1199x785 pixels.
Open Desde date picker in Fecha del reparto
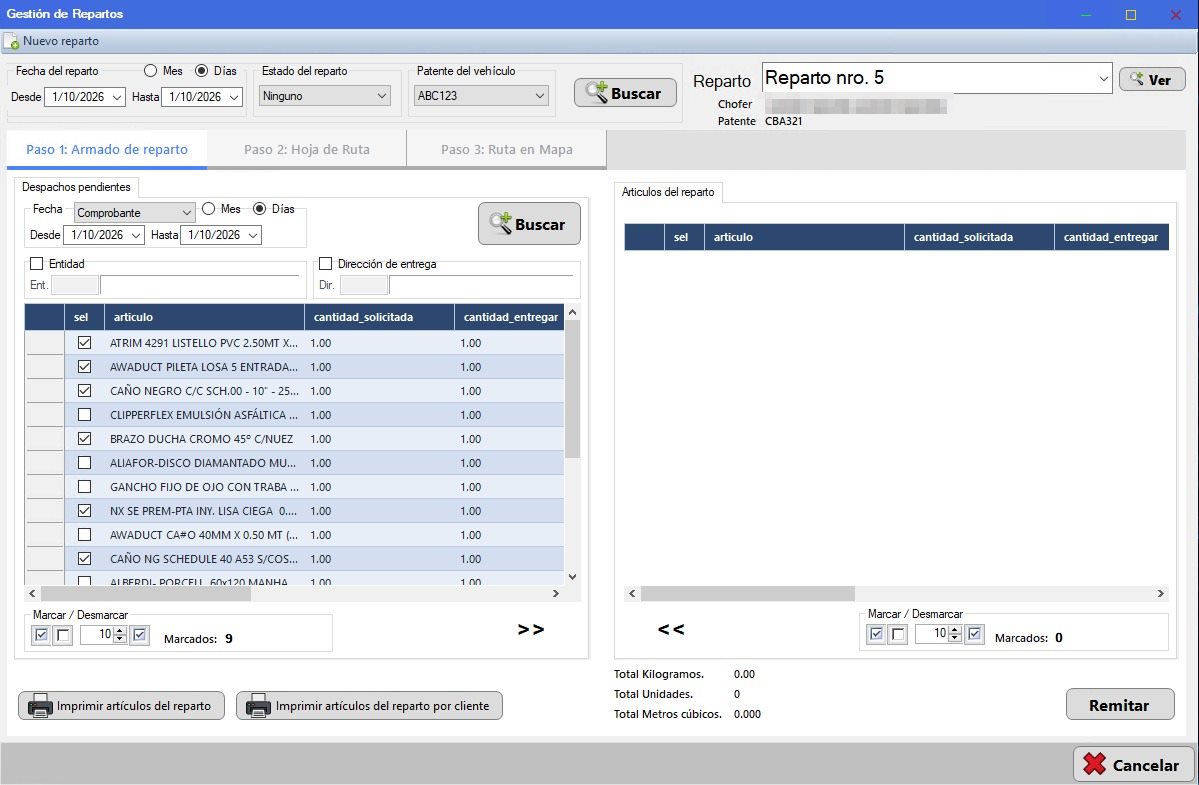pos(117,97)
